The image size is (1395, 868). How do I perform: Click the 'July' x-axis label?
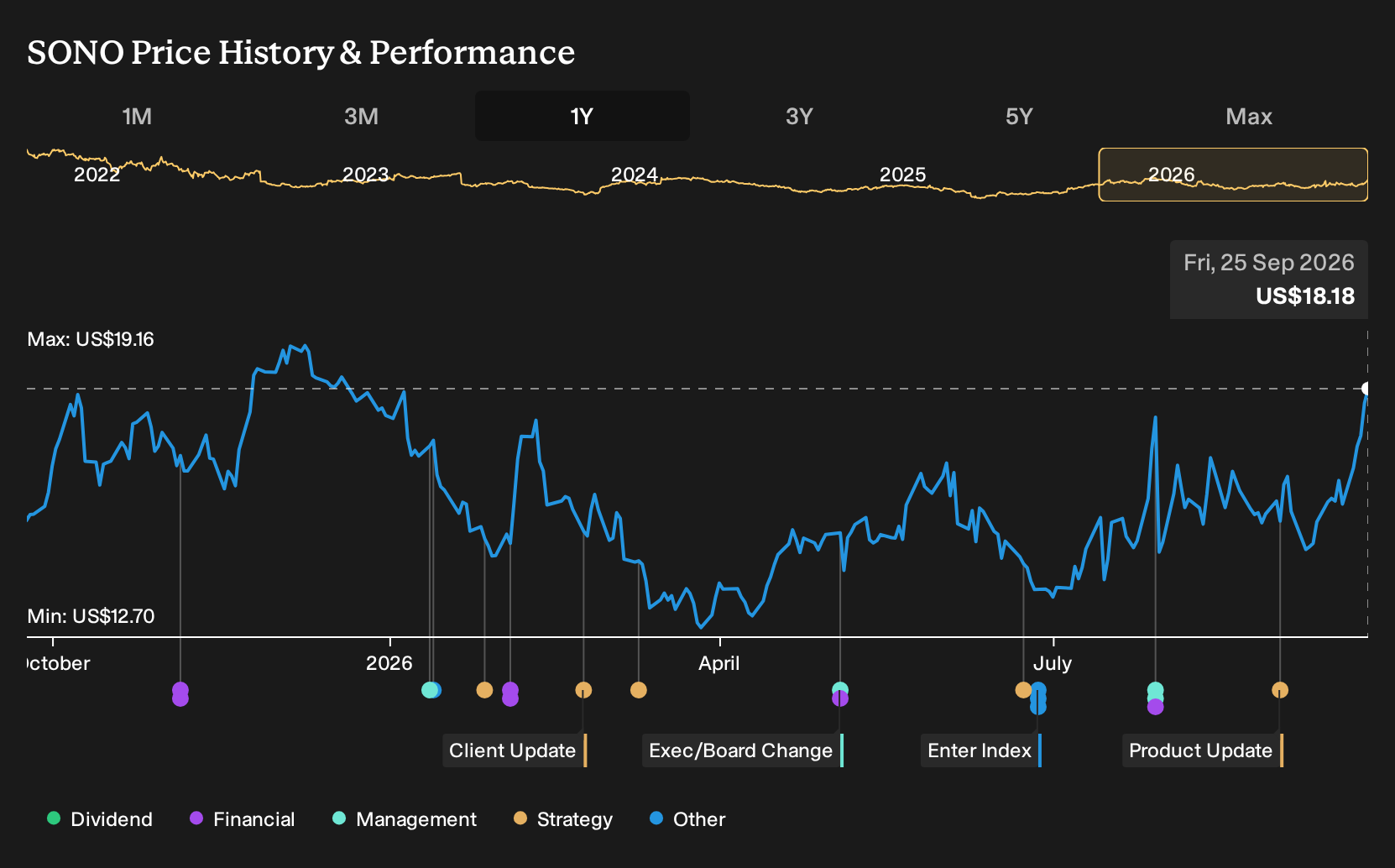point(1053,663)
